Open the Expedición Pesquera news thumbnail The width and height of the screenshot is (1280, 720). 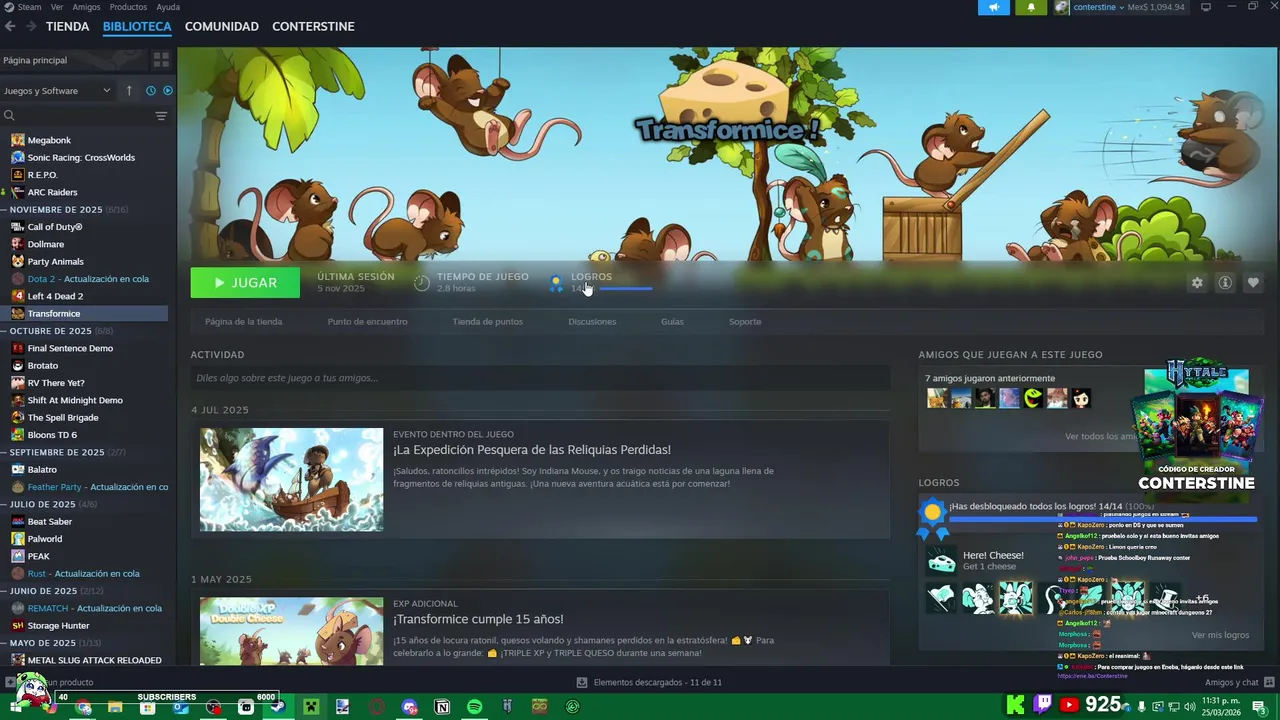click(x=291, y=480)
